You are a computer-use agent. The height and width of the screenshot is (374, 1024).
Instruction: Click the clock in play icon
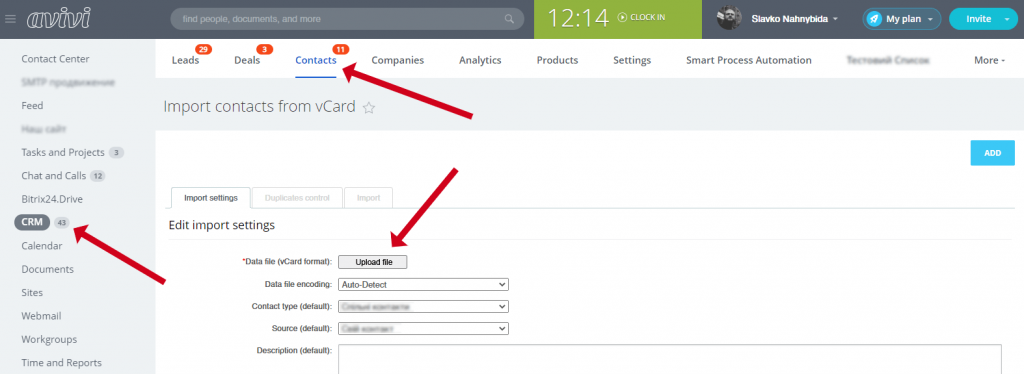[622, 18]
